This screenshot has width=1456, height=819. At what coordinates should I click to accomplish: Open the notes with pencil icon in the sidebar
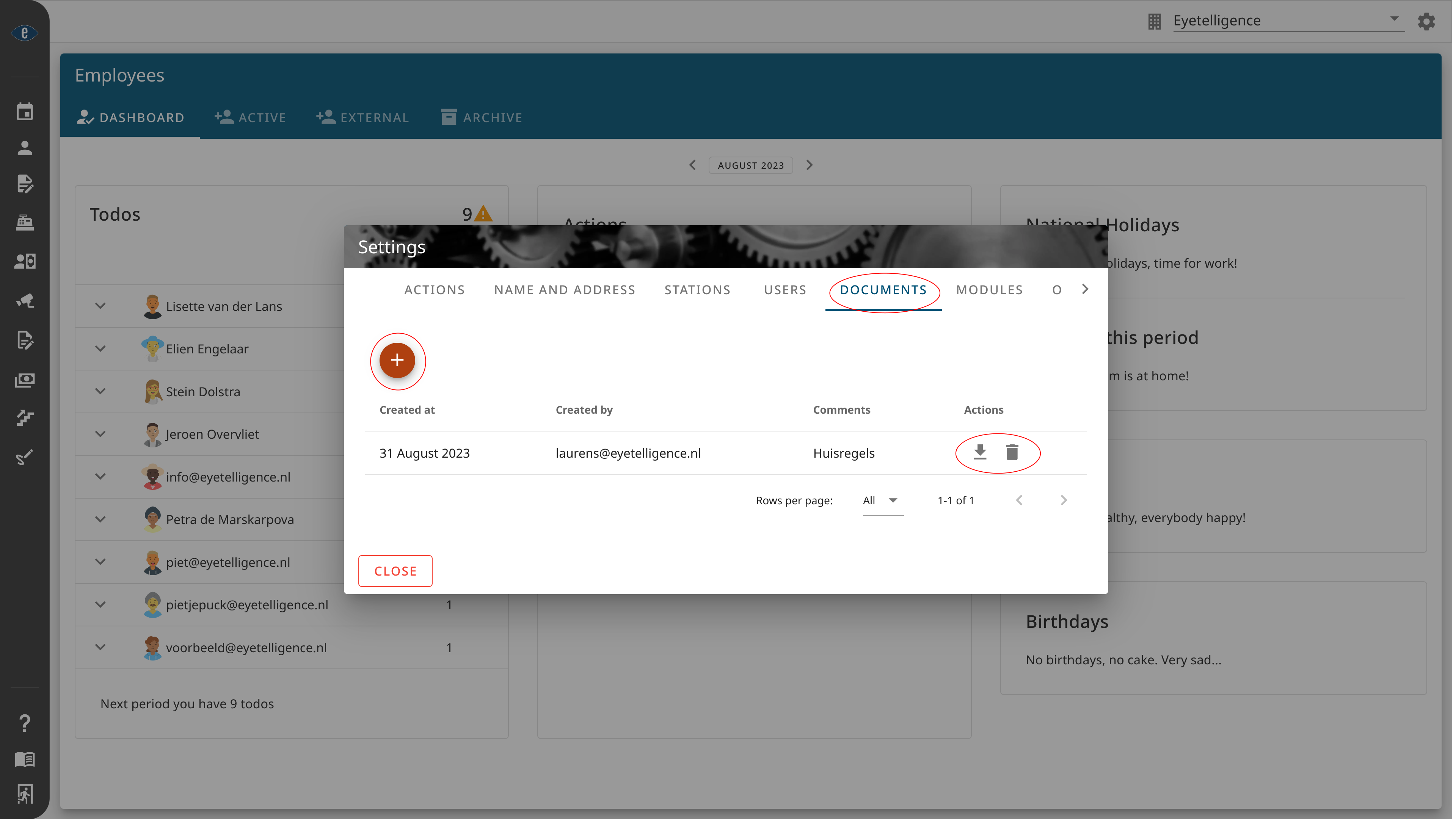point(24,340)
